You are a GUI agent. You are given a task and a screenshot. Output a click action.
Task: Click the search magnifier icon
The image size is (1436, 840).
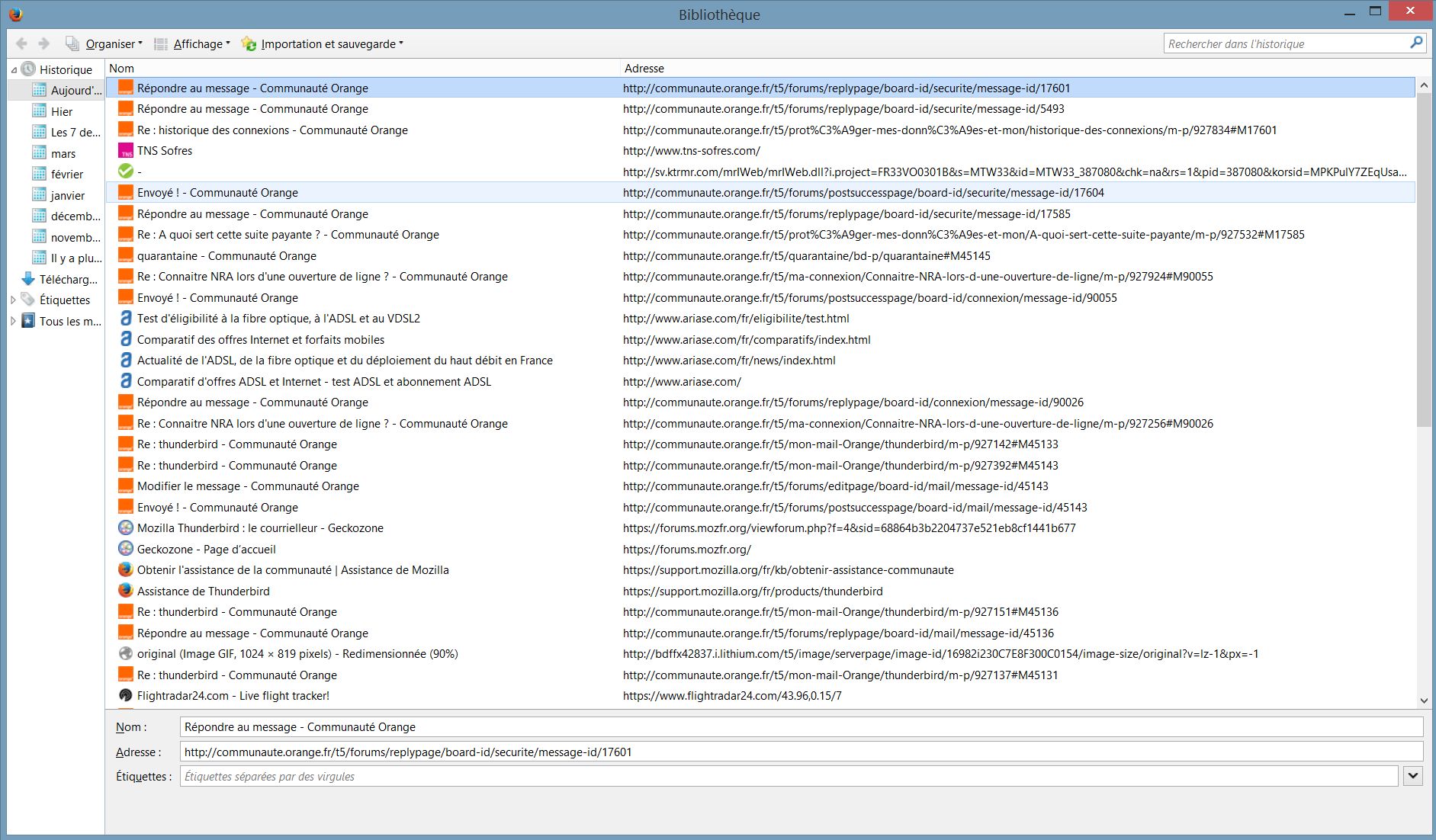(1416, 43)
